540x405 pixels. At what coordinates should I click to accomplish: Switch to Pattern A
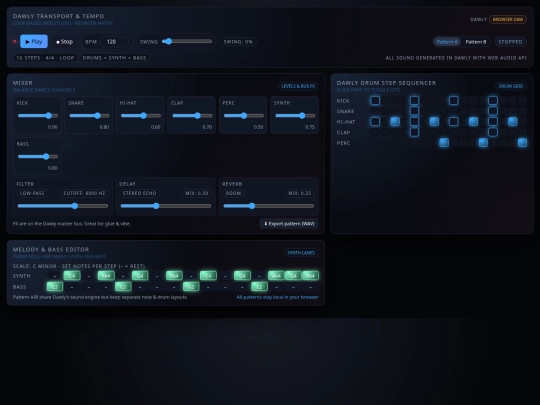(x=447, y=42)
